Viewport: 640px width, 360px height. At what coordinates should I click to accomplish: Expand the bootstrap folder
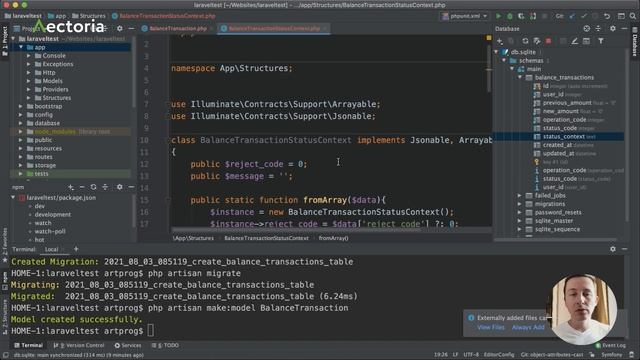click(x=21, y=106)
